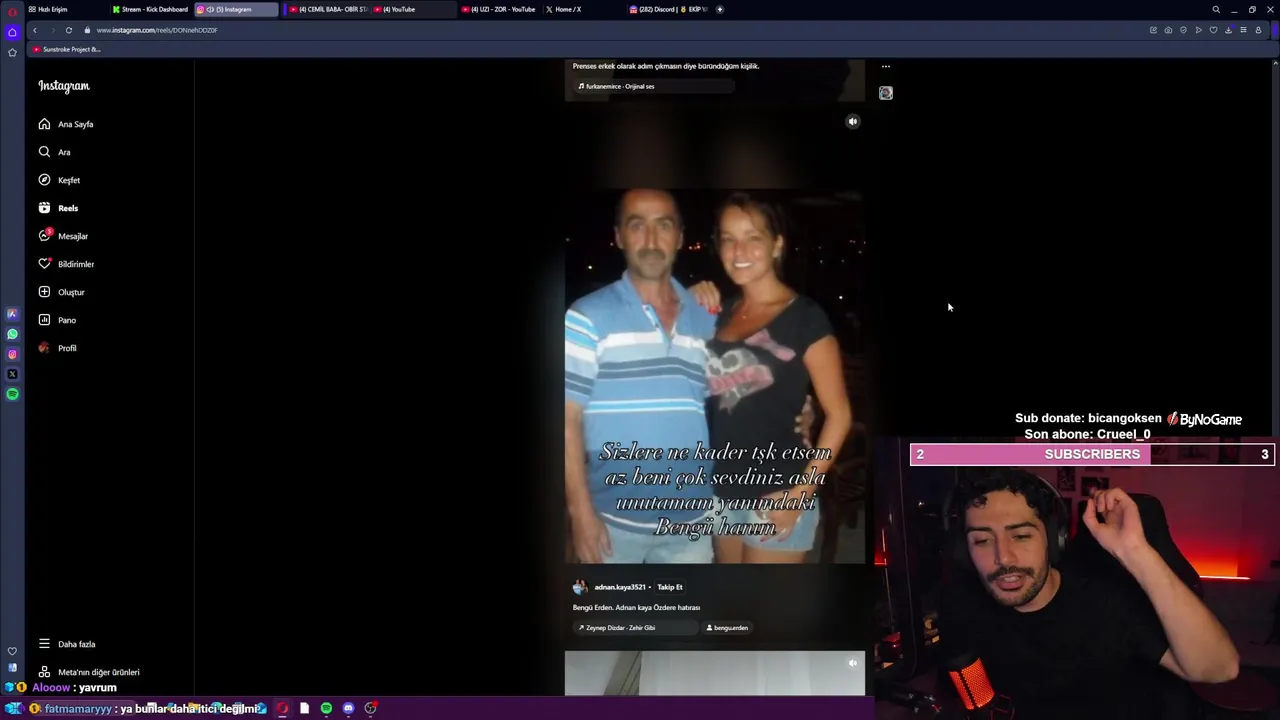Switch to the Instagram browser tab
This screenshot has height=720, width=1280.
[236, 9]
